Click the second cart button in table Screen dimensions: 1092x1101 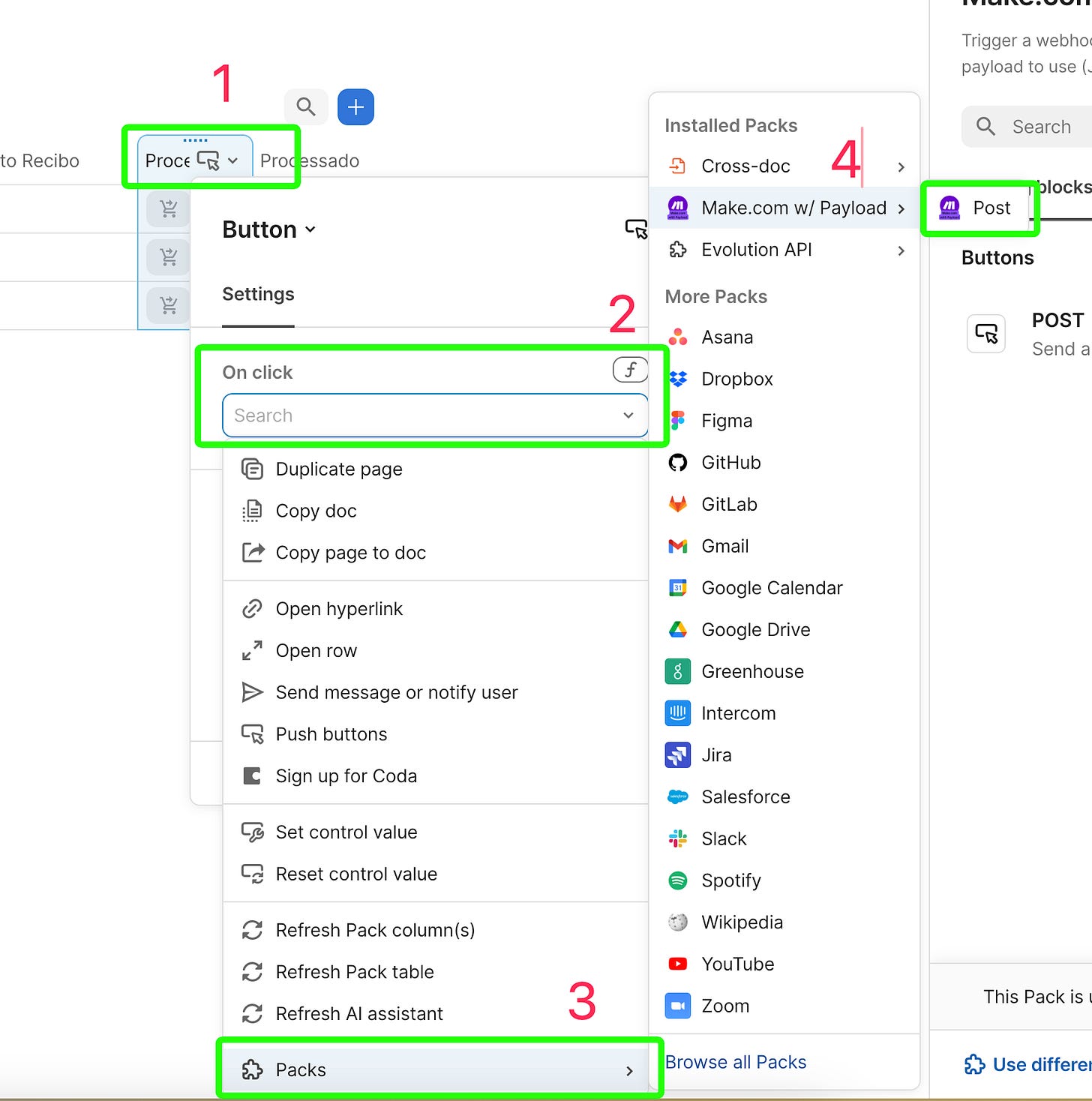(169, 257)
